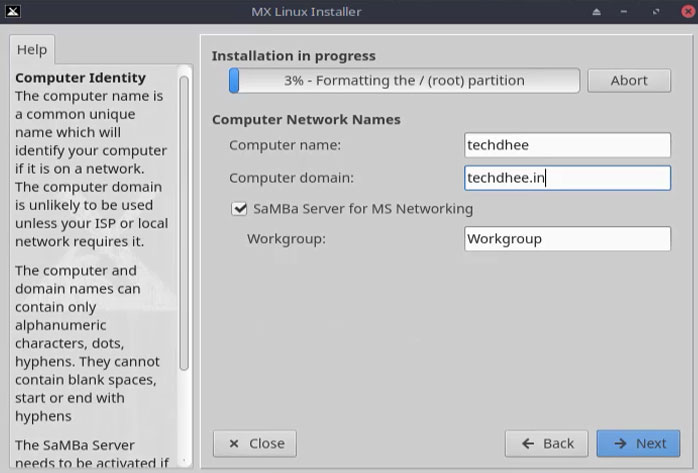Maximize the installer window
The image size is (698, 473).
(656, 12)
